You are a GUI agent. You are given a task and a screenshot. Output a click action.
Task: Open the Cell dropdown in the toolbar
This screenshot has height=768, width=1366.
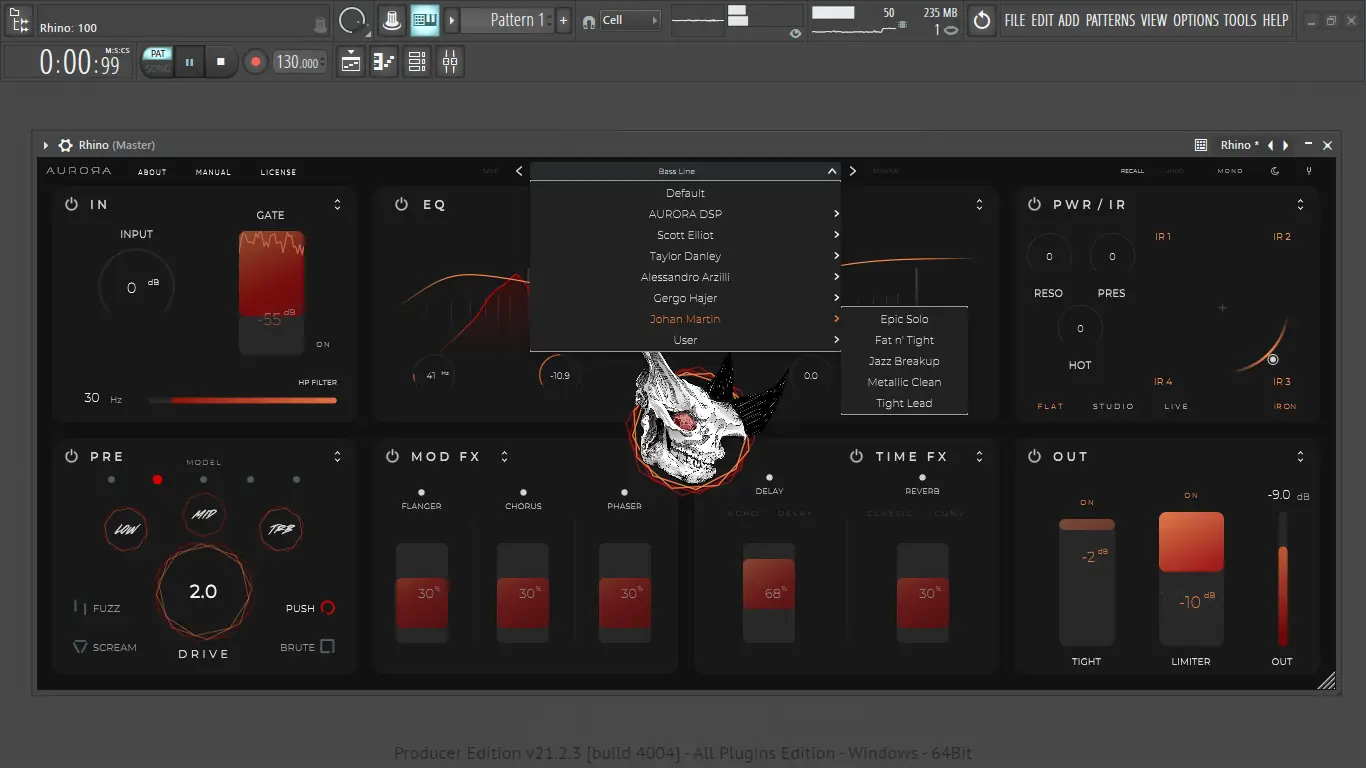point(655,19)
